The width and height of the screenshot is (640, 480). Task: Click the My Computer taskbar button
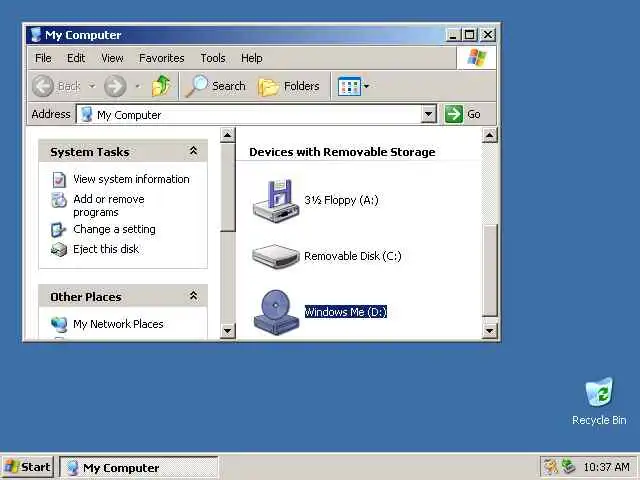point(139,467)
